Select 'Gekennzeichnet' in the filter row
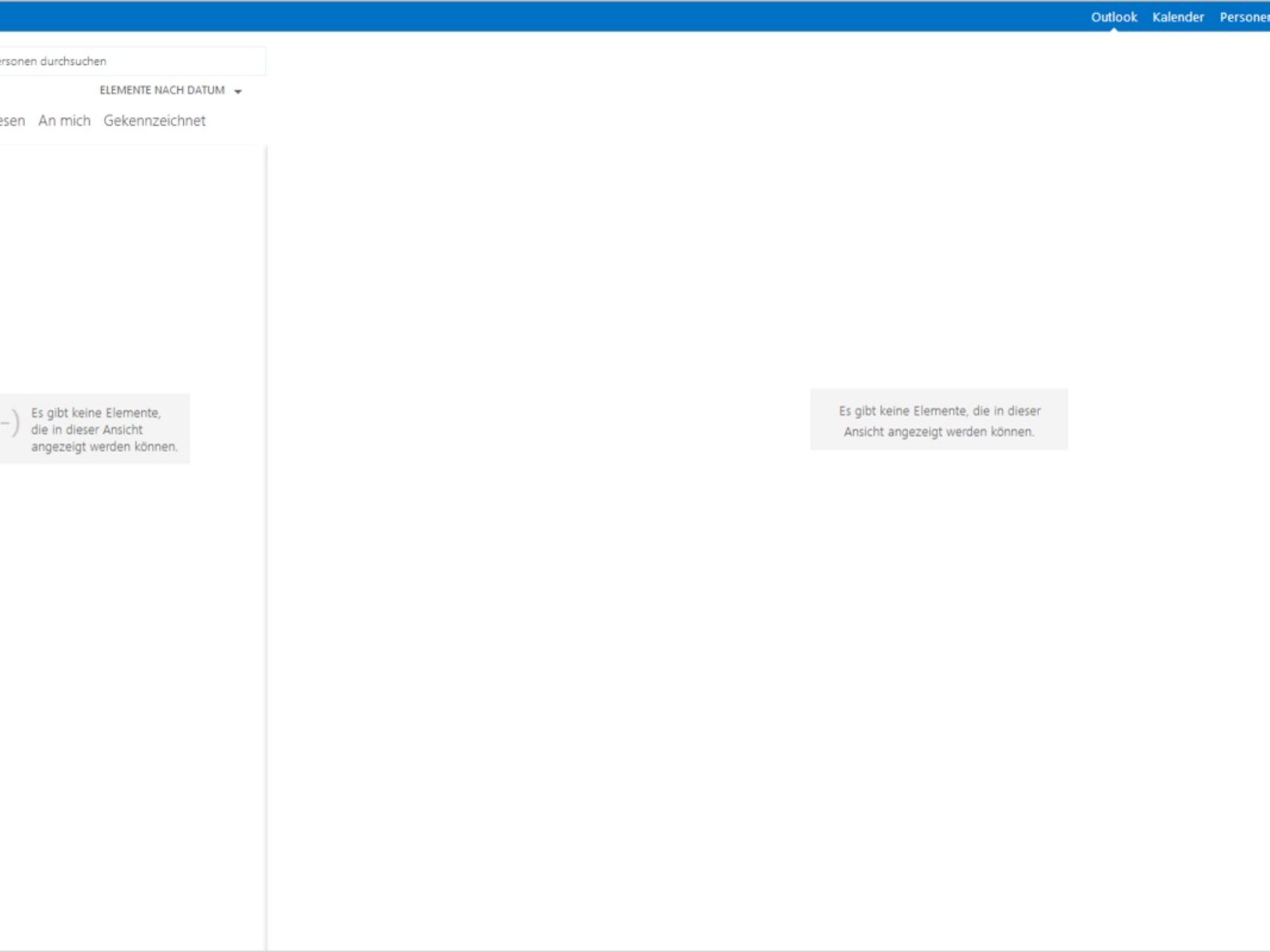 pyautogui.click(x=154, y=120)
